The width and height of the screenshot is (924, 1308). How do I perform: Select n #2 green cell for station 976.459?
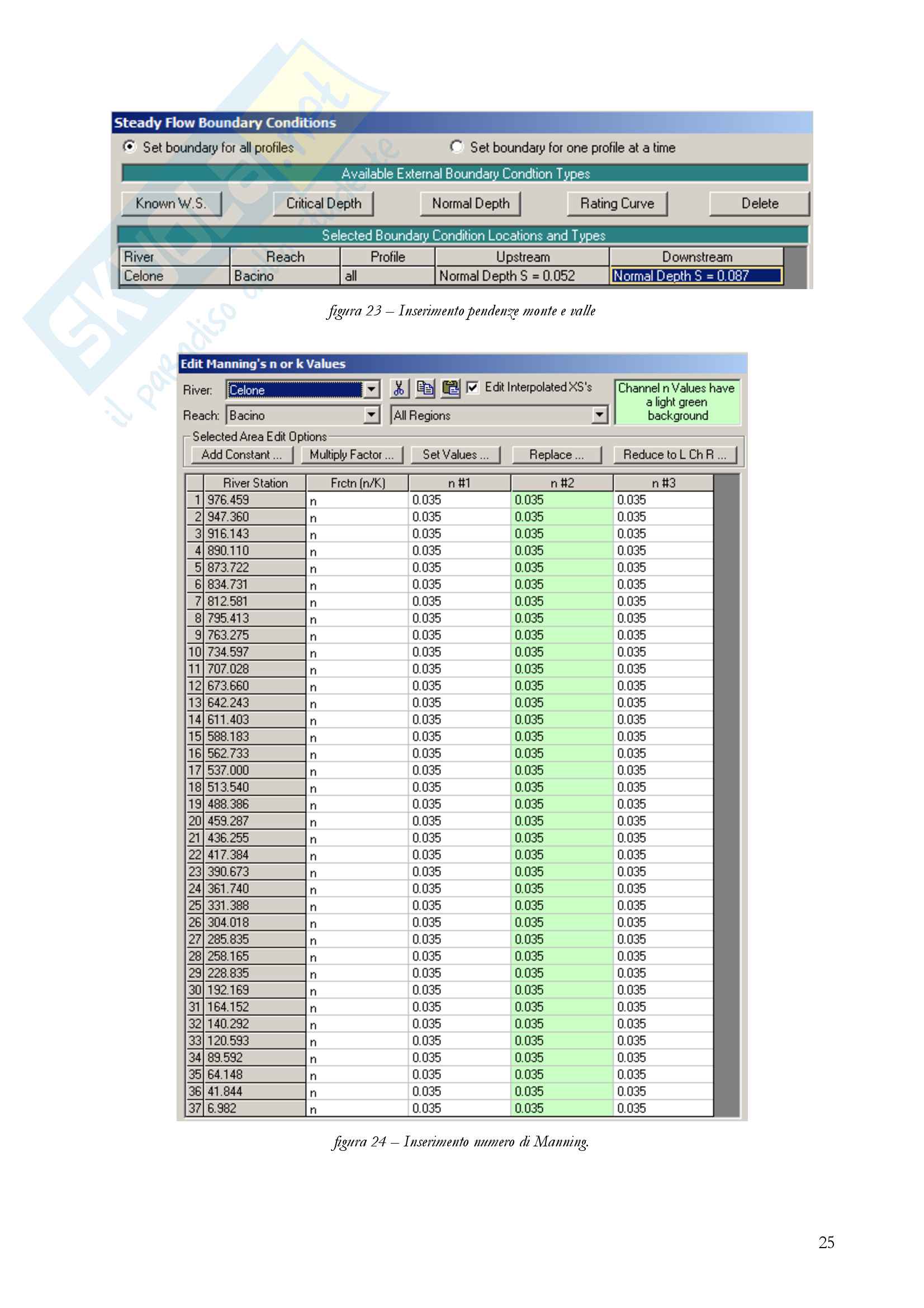[x=562, y=500]
